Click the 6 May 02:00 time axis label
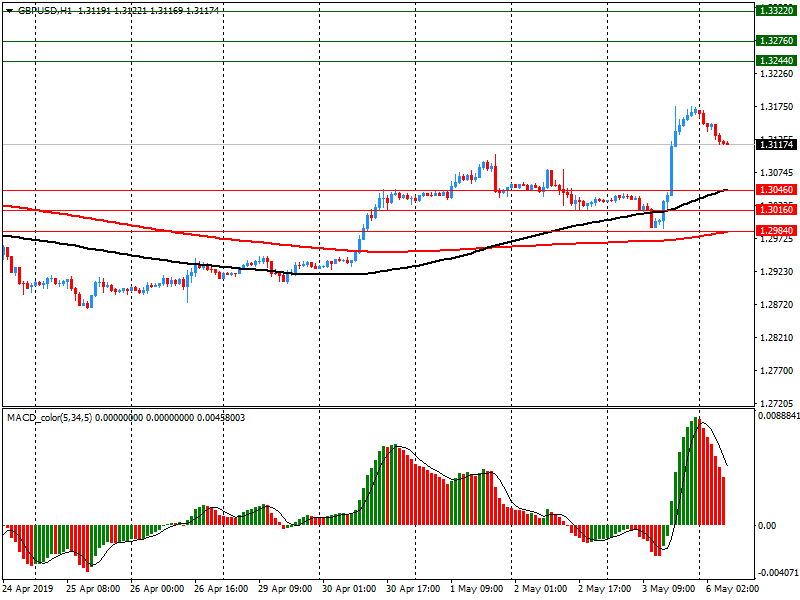Image resolution: width=800 pixels, height=600 pixels. 731,590
